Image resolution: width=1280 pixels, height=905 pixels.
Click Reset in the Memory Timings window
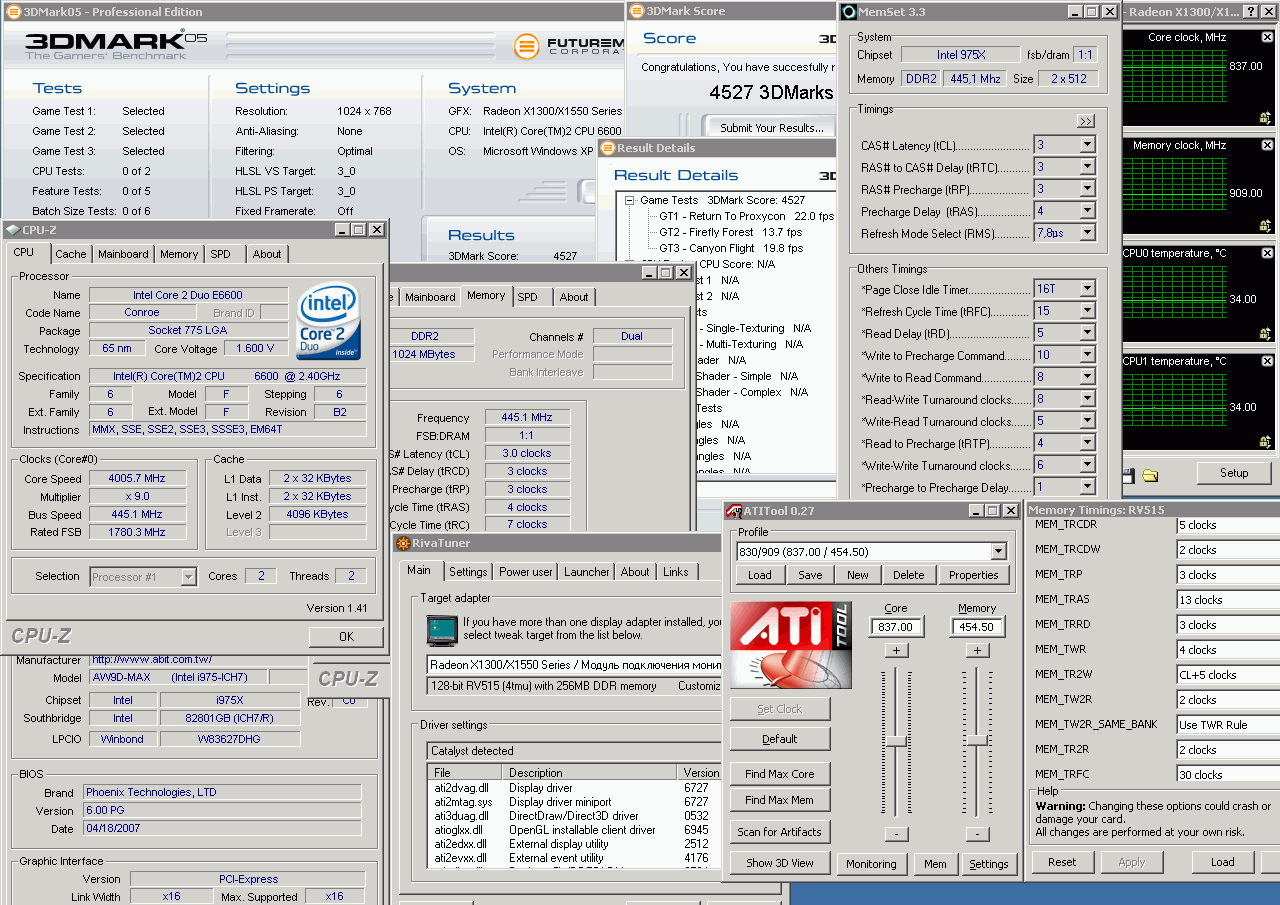coord(1062,862)
